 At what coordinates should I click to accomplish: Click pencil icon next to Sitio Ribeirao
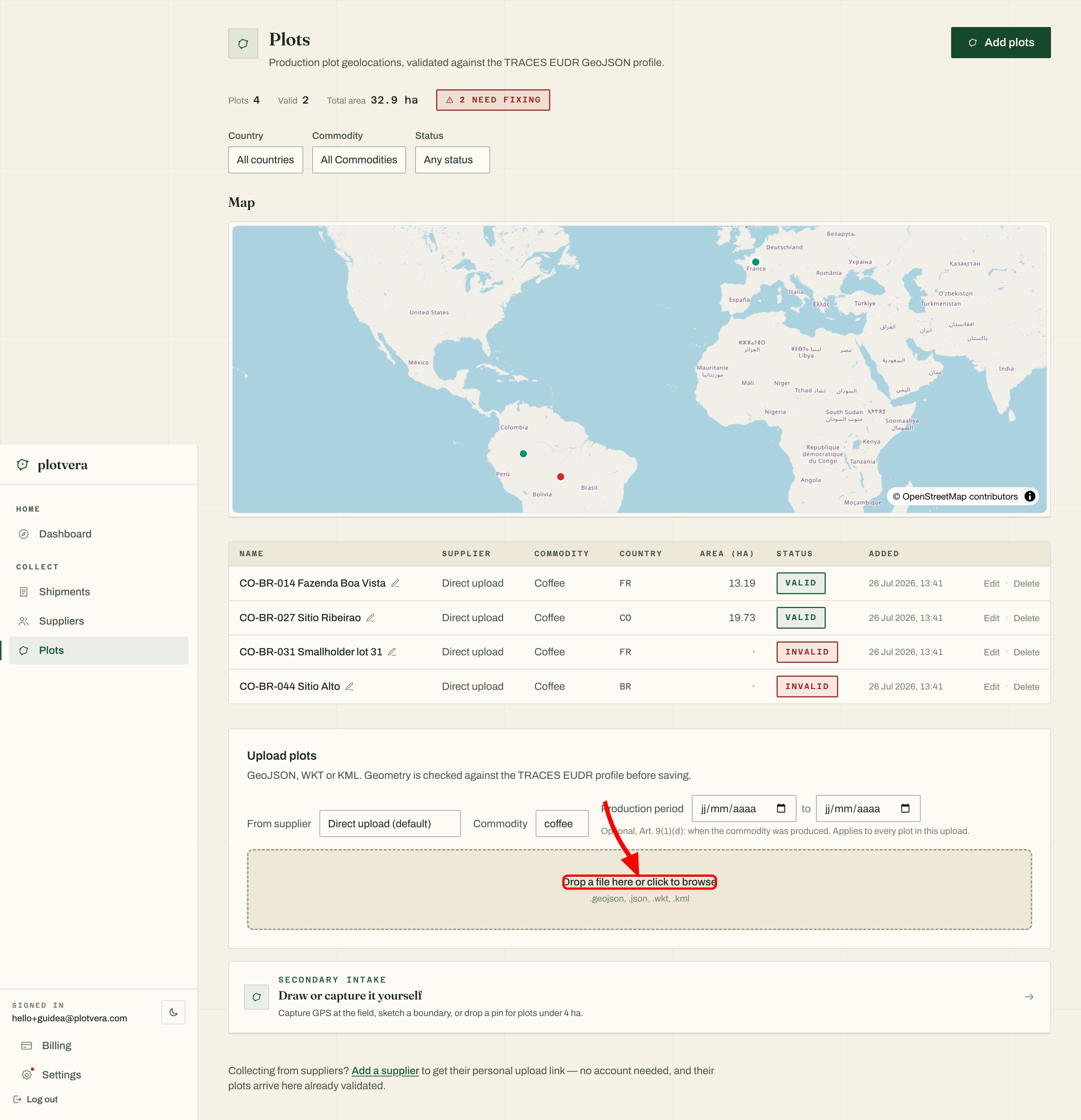point(370,618)
